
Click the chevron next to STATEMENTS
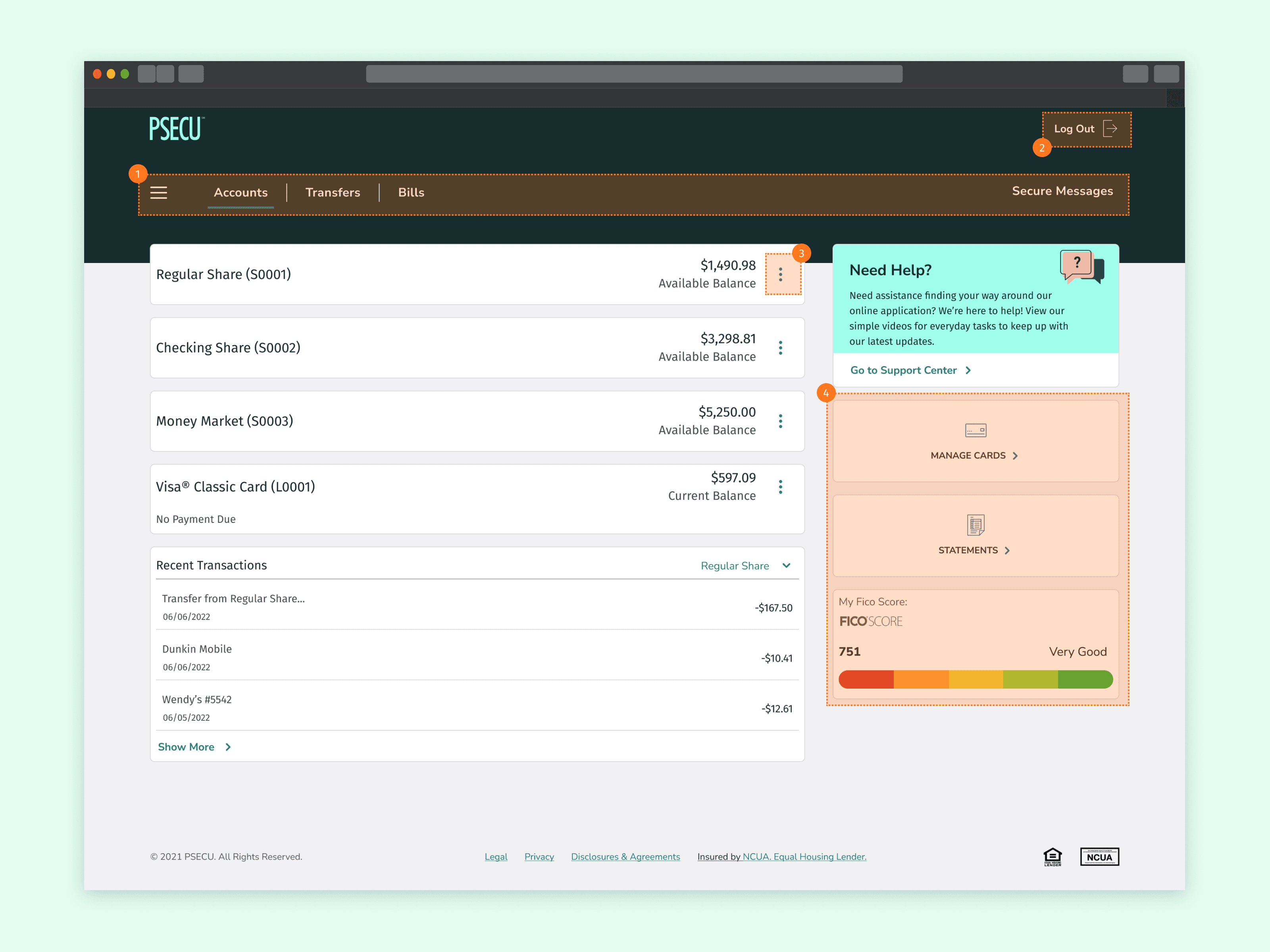(x=1007, y=550)
